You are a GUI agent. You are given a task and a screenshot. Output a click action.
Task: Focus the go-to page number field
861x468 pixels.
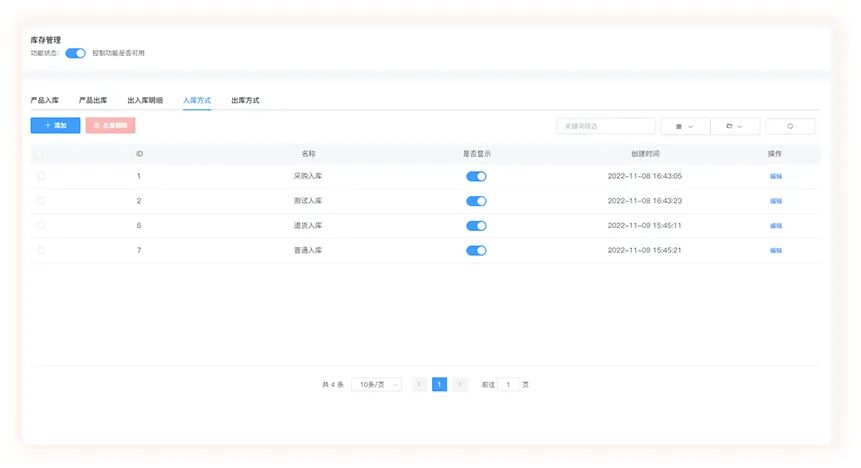(508, 385)
